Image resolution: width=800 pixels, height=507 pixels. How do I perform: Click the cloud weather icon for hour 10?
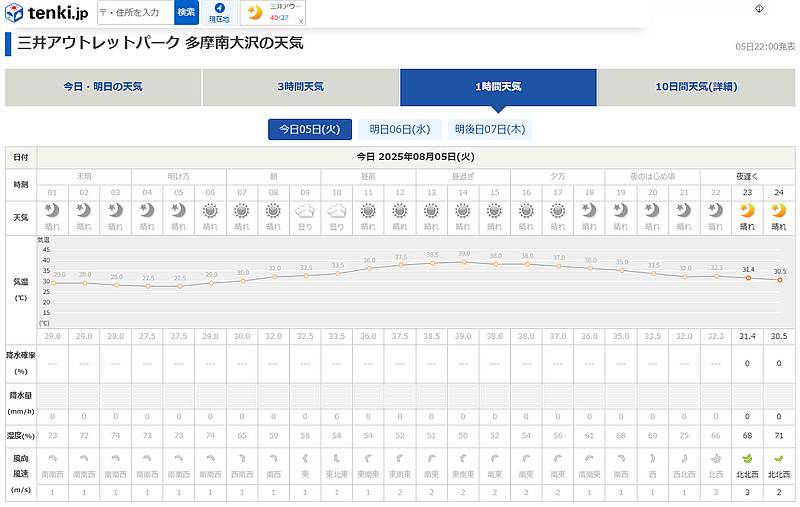point(337,210)
